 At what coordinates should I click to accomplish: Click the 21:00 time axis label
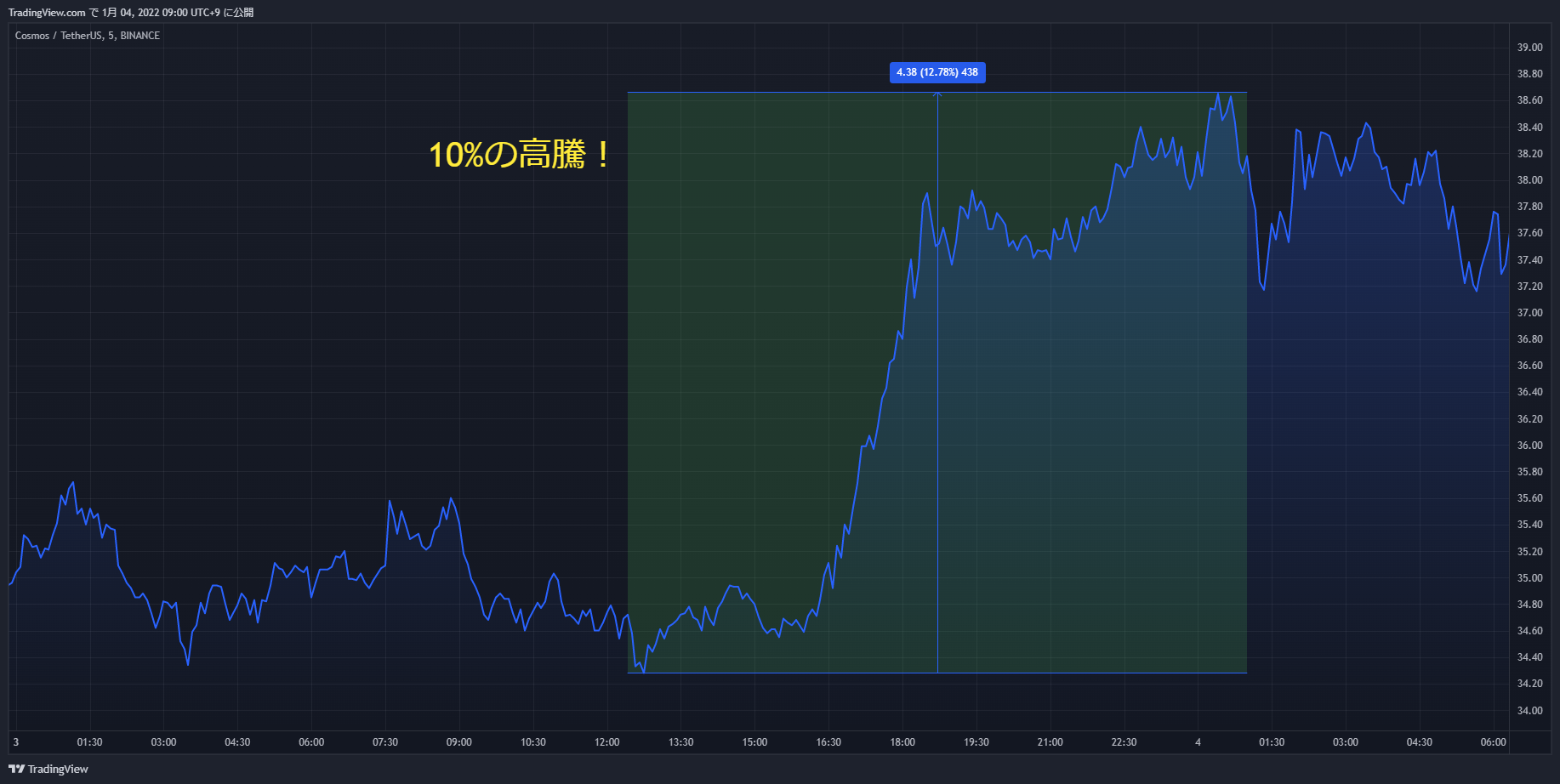(x=1050, y=742)
